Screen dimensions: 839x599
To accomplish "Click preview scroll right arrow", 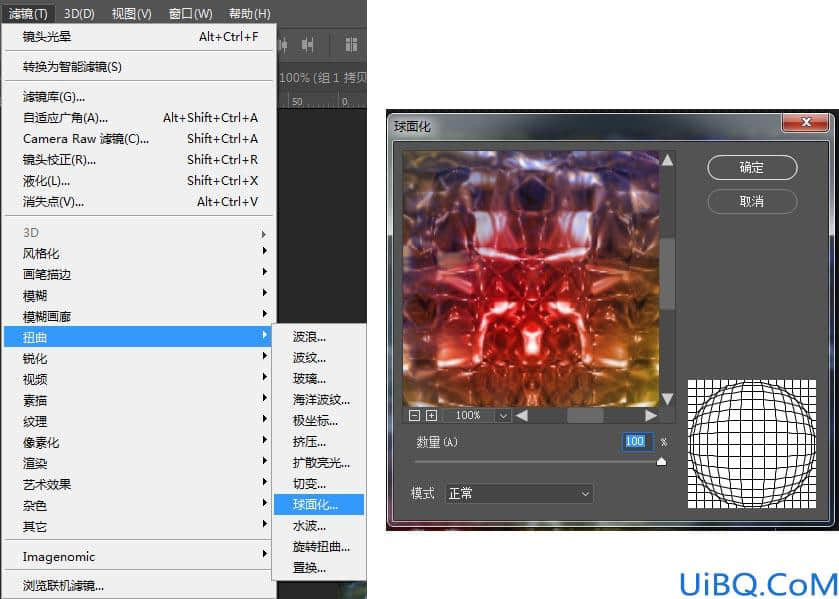I will 651,415.
